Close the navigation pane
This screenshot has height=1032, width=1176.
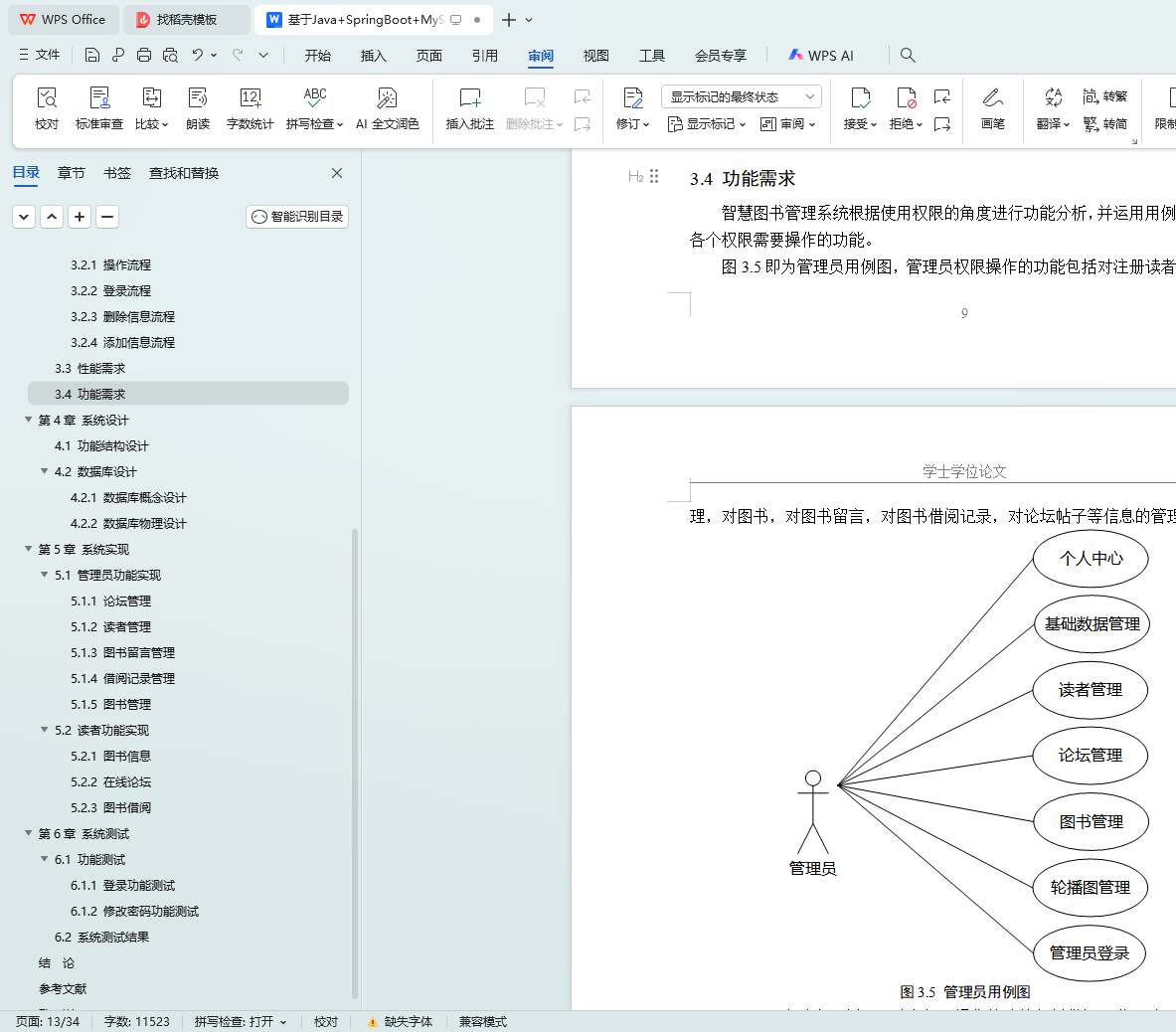coord(337,173)
